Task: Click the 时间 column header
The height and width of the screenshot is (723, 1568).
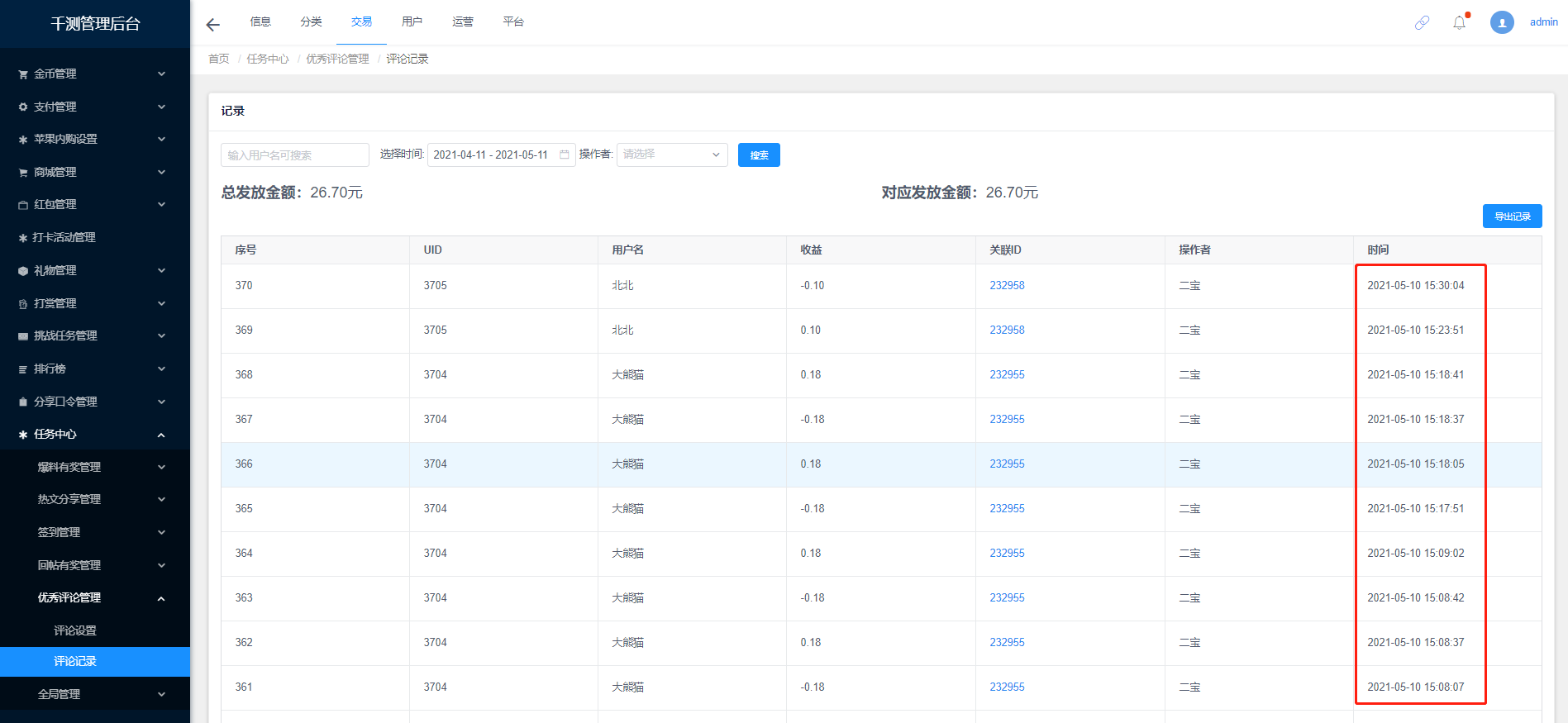Action: (1378, 250)
